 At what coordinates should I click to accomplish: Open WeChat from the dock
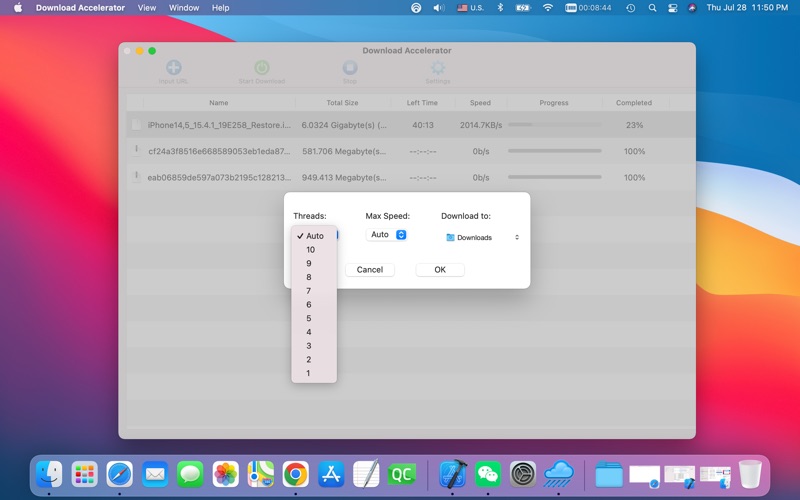pyautogui.click(x=488, y=474)
